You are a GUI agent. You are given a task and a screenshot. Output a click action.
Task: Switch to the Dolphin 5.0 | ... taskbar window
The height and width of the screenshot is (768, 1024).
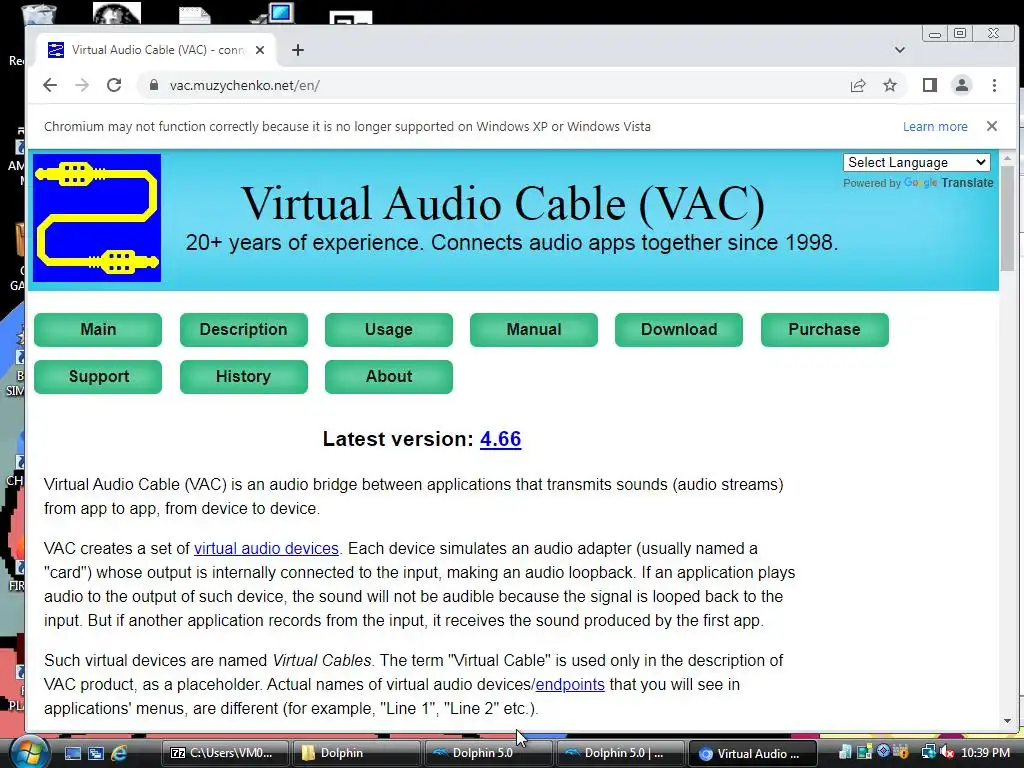coord(620,753)
